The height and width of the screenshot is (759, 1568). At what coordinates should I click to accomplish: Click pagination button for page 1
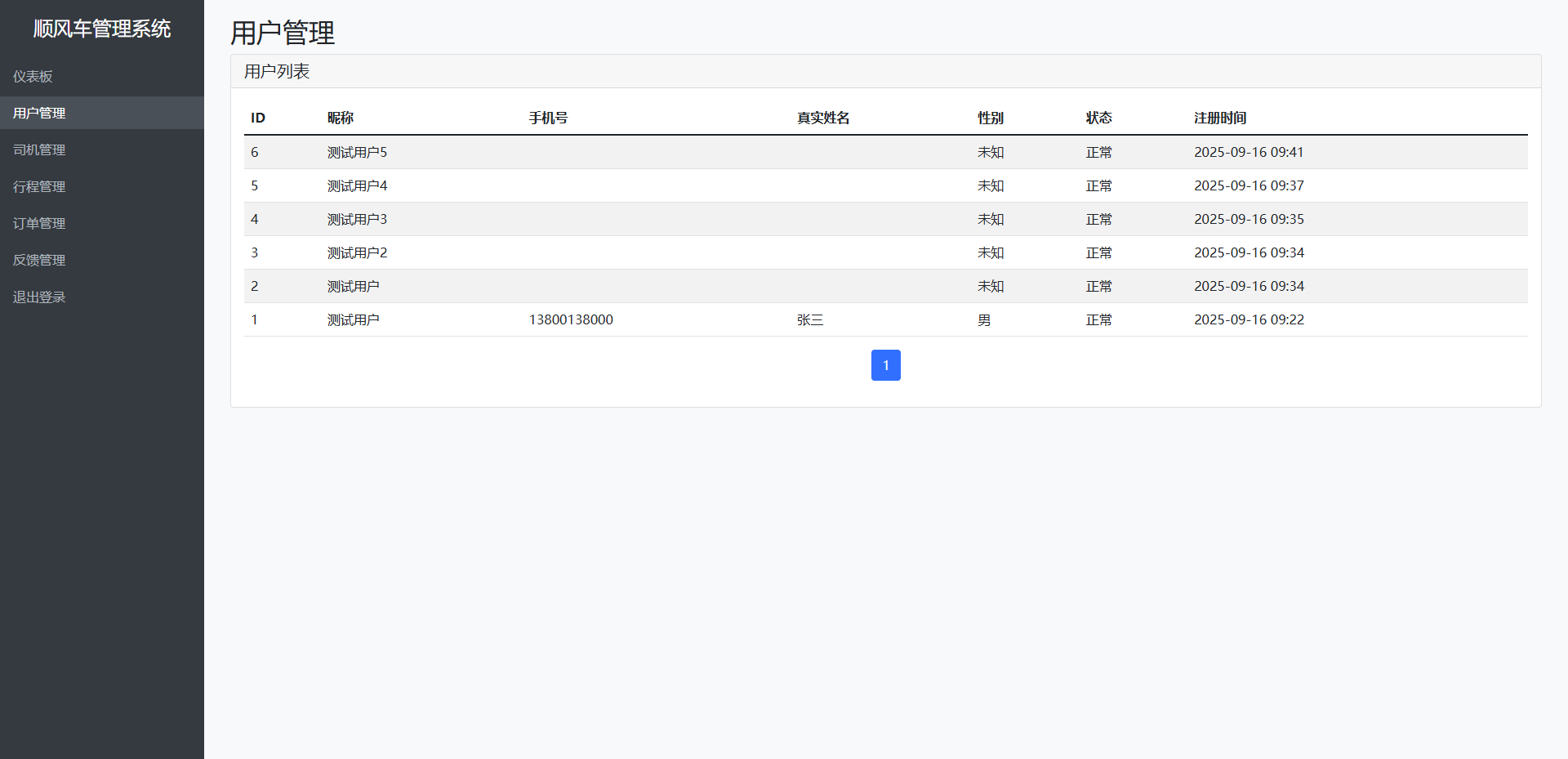point(885,365)
